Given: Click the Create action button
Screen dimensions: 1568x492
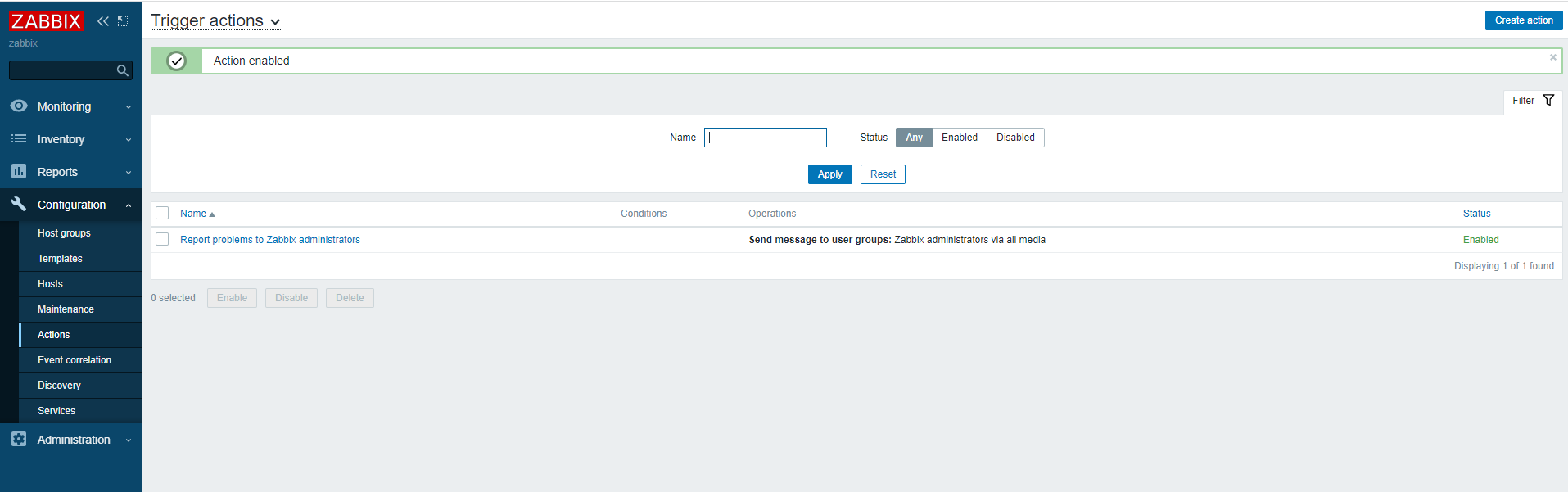Looking at the screenshot, I should pos(1523,20).
